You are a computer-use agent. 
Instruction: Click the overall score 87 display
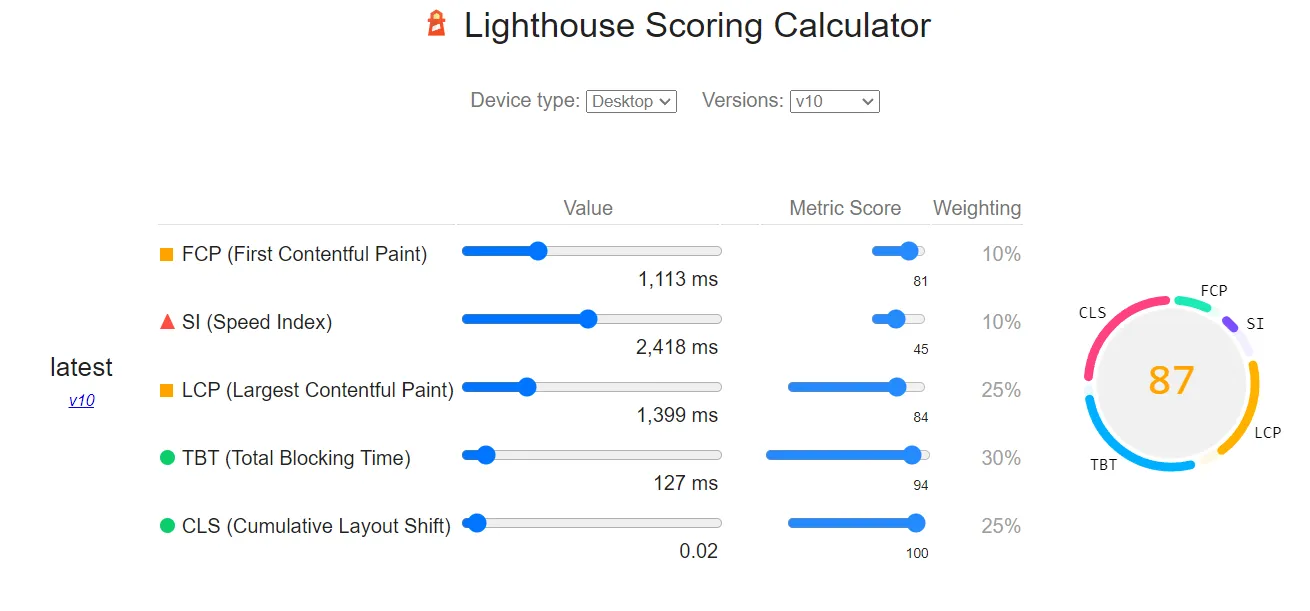point(1172,380)
